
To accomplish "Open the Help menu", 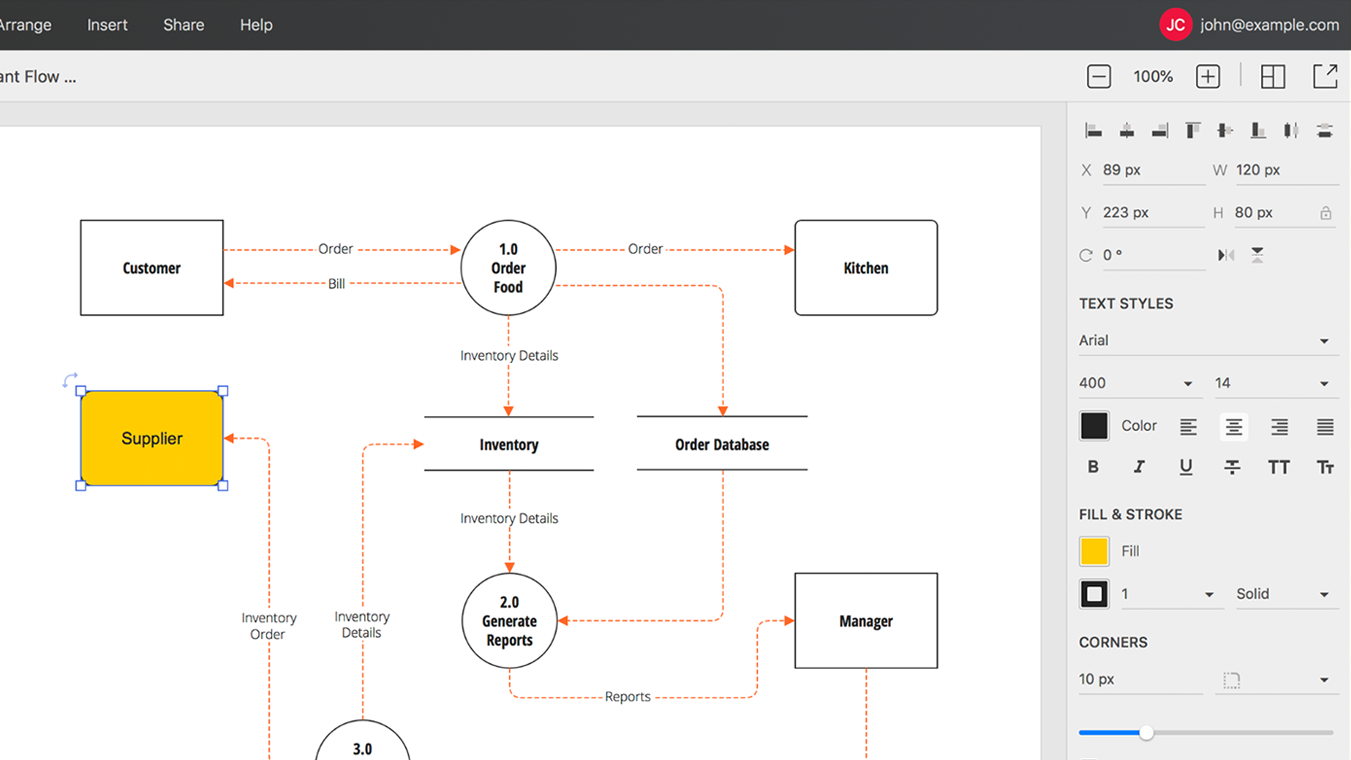I will pyautogui.click(x=255, y=24).
